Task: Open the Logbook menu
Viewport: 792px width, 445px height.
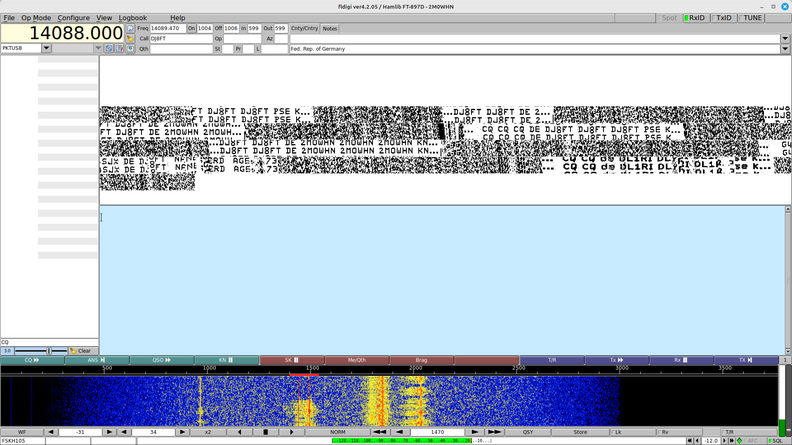Action: (132, 18)
